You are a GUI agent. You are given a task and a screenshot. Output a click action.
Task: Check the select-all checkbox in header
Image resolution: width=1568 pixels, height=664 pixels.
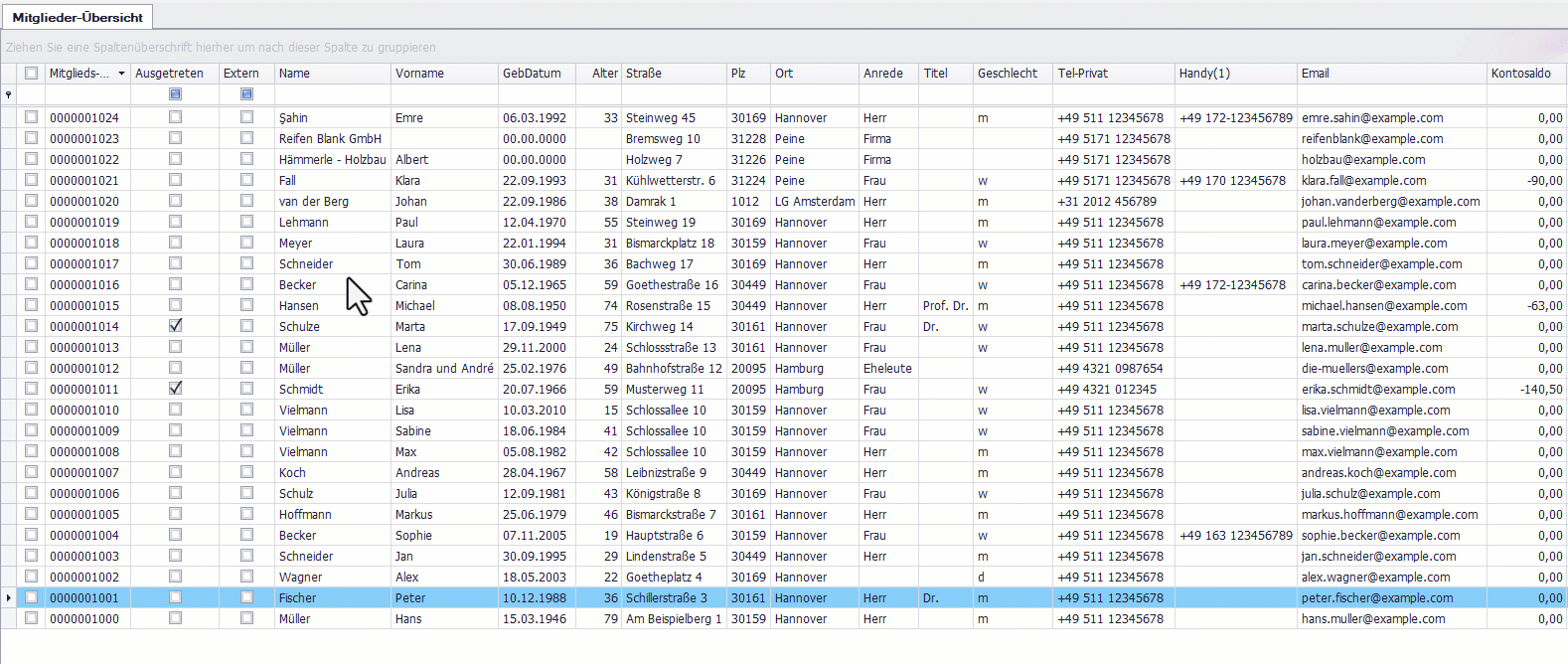pos(32,74)
